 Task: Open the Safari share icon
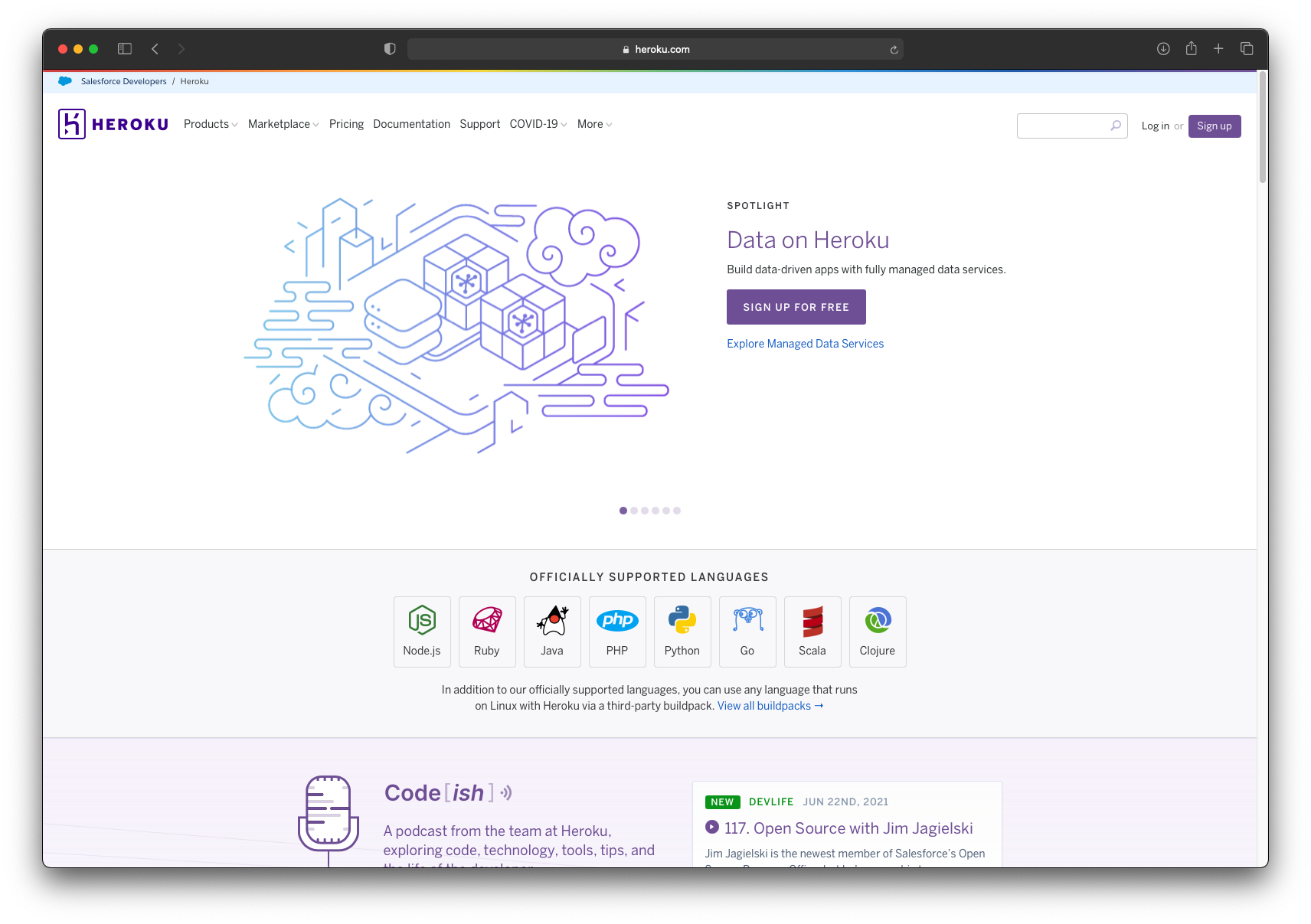point(1192,48)
